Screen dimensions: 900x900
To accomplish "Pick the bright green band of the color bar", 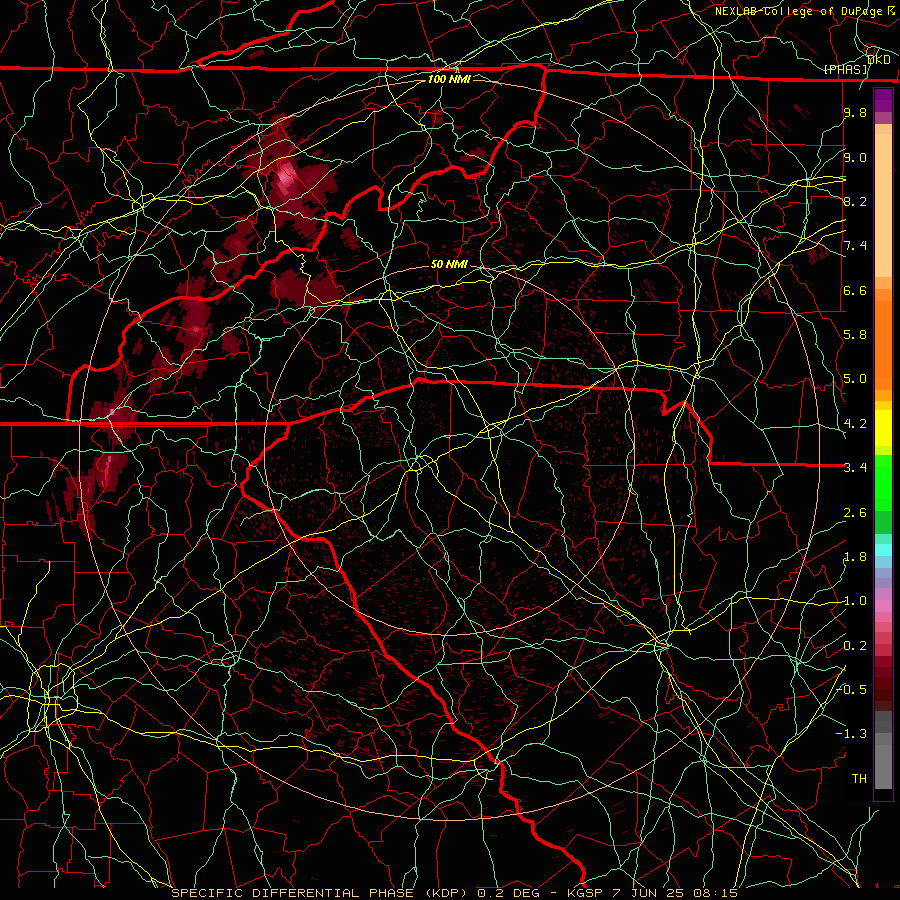I will (x=883, y=482).
